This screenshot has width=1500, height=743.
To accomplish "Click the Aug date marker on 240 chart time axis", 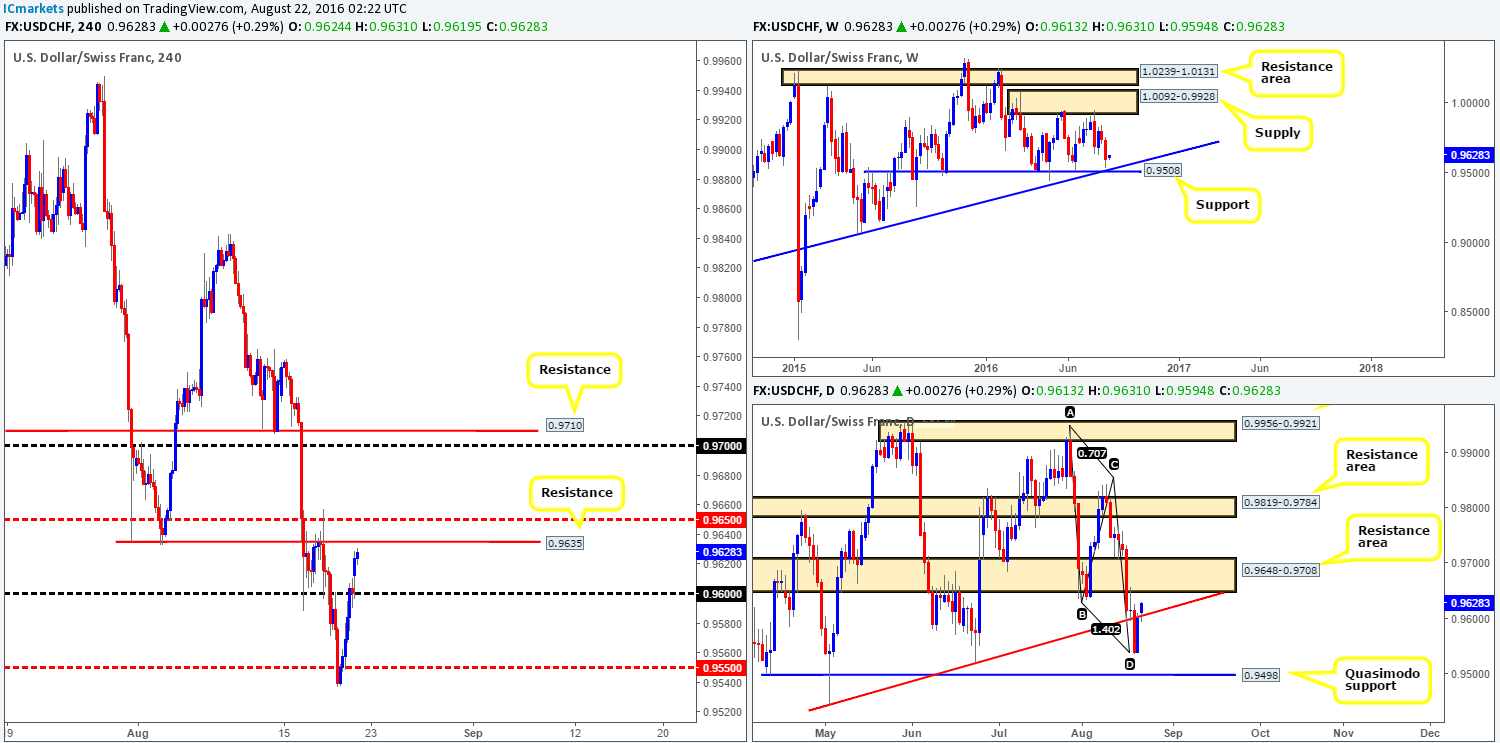I will [137, 731].
